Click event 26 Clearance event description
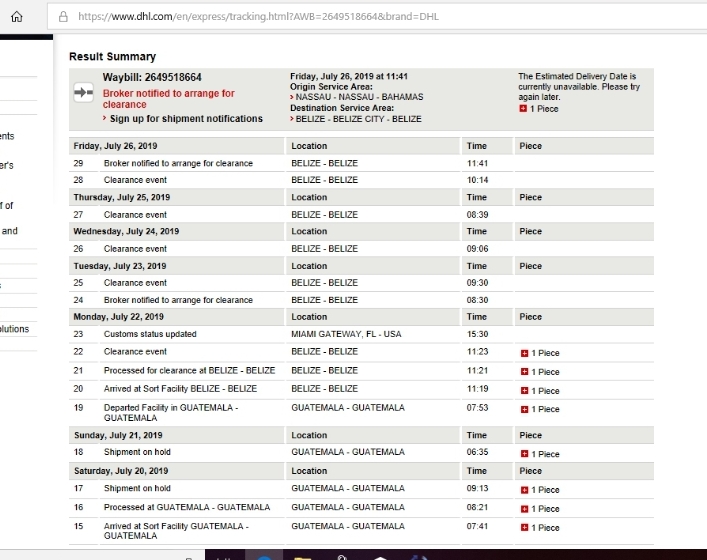Viewport: 707px width, 560px height. point(135,249)
